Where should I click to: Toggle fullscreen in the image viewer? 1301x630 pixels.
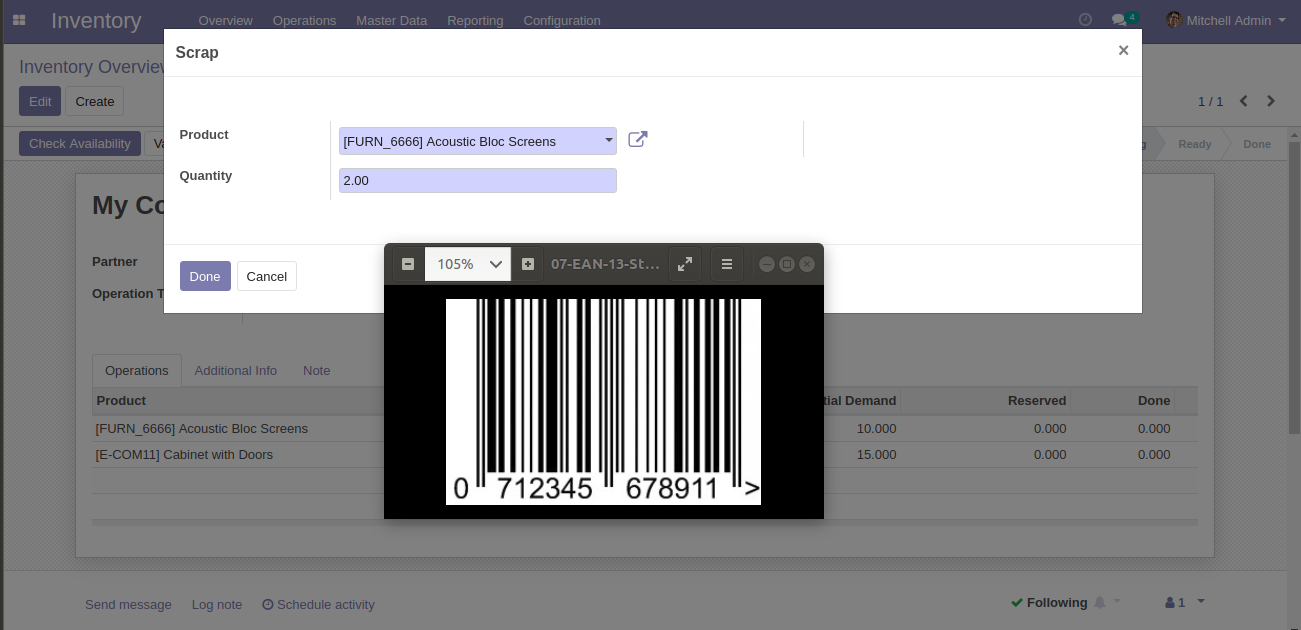tap(685, 264)
